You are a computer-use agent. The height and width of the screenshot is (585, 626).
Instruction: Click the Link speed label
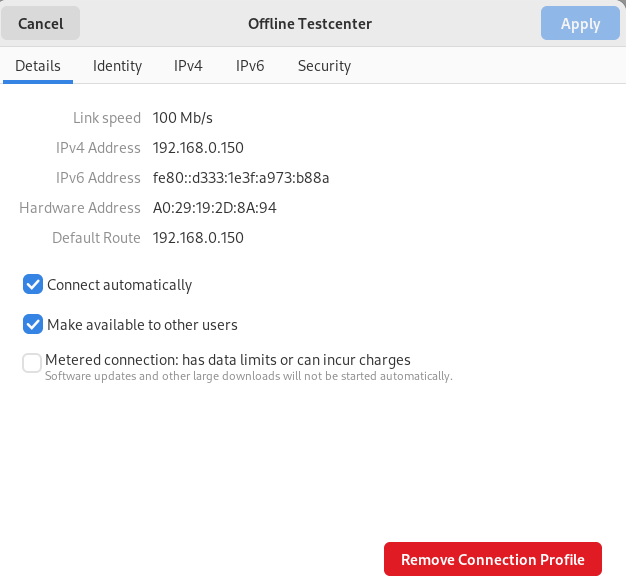pos(107,118)
